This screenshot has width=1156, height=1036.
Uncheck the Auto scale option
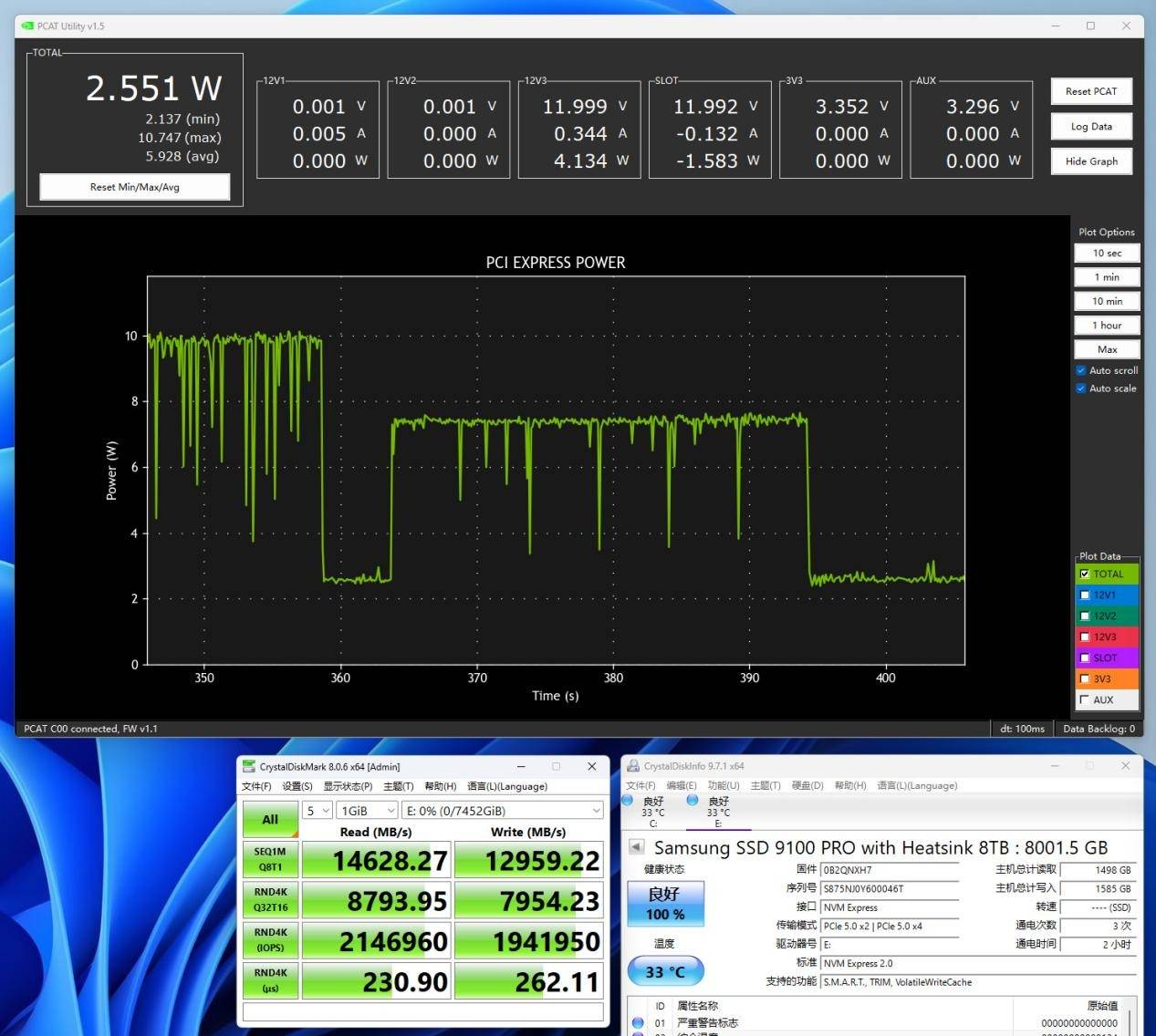(x=1081, y=388)
